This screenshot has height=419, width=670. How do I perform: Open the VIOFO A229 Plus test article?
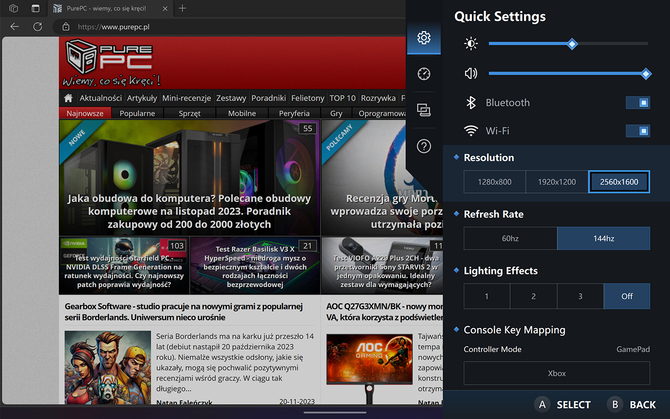382,266
